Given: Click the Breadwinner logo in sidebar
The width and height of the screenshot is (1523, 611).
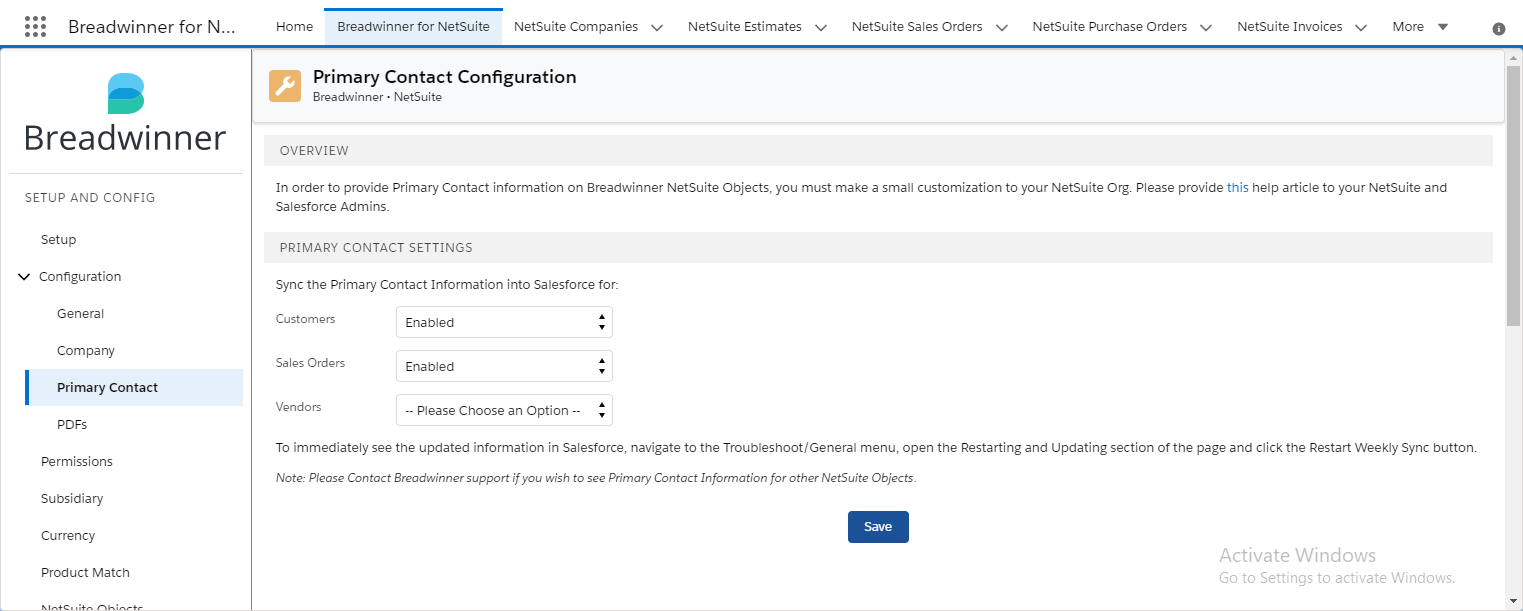Looking at the screenshot, I should [x=125, y=114].
